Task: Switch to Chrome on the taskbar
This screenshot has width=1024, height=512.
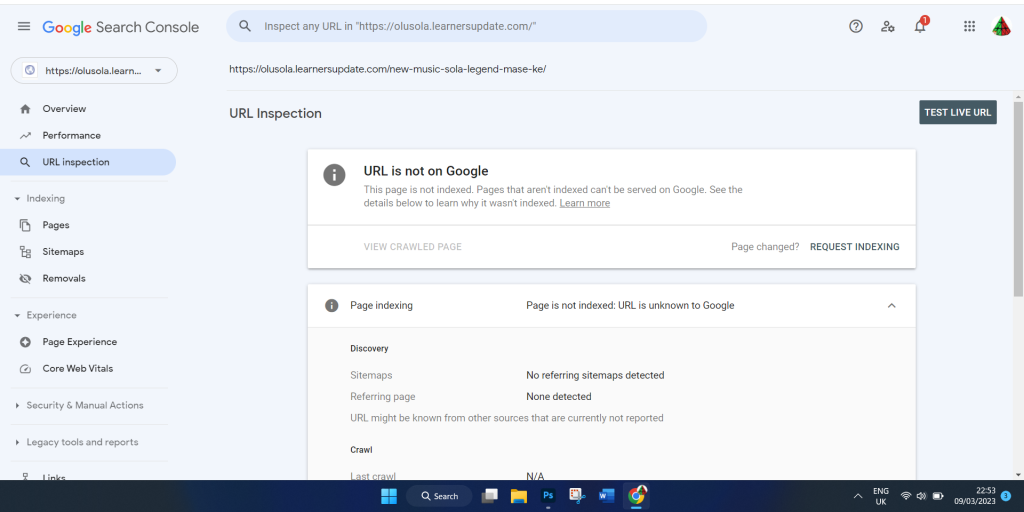Action: 636,496
